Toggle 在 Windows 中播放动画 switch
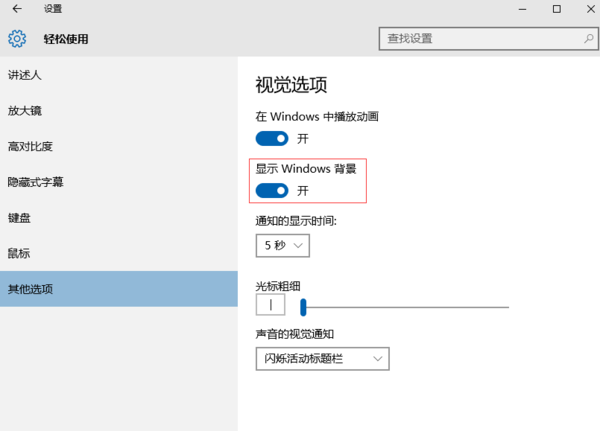The width and height of the screenshot is (600, 431). pos(272,139)
